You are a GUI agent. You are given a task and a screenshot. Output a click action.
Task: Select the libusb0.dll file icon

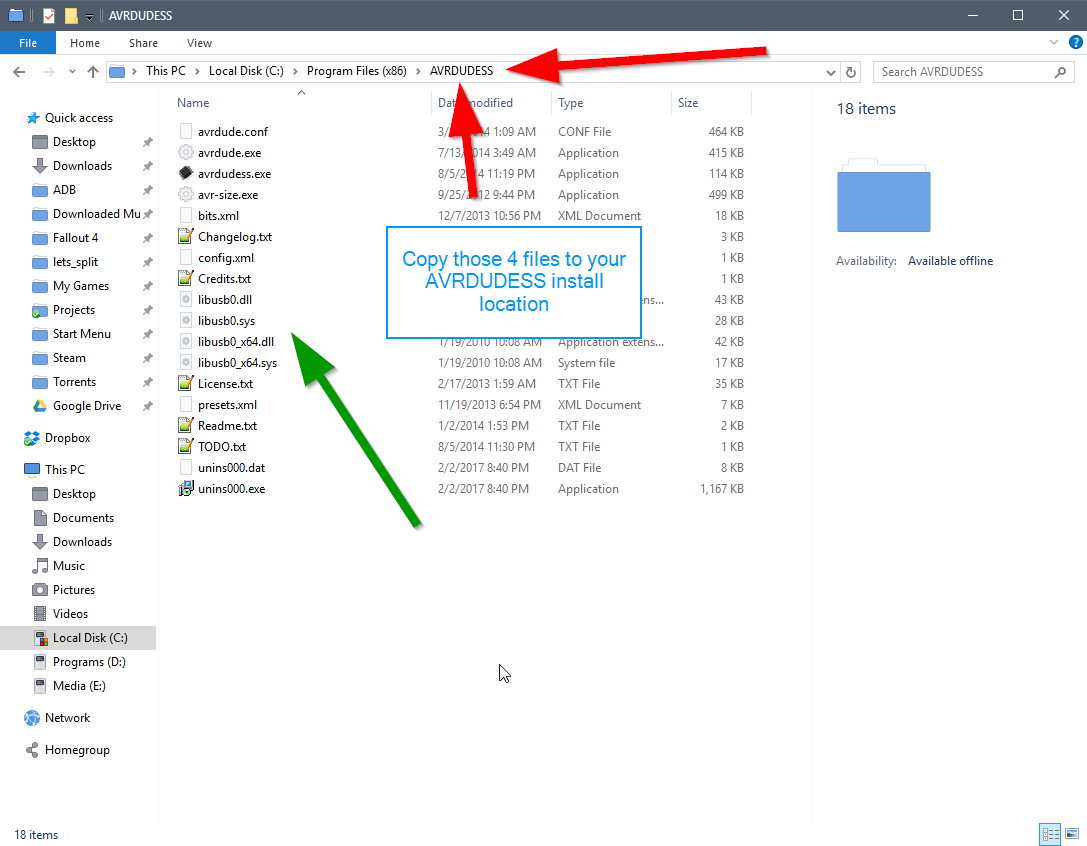point(185,299)
